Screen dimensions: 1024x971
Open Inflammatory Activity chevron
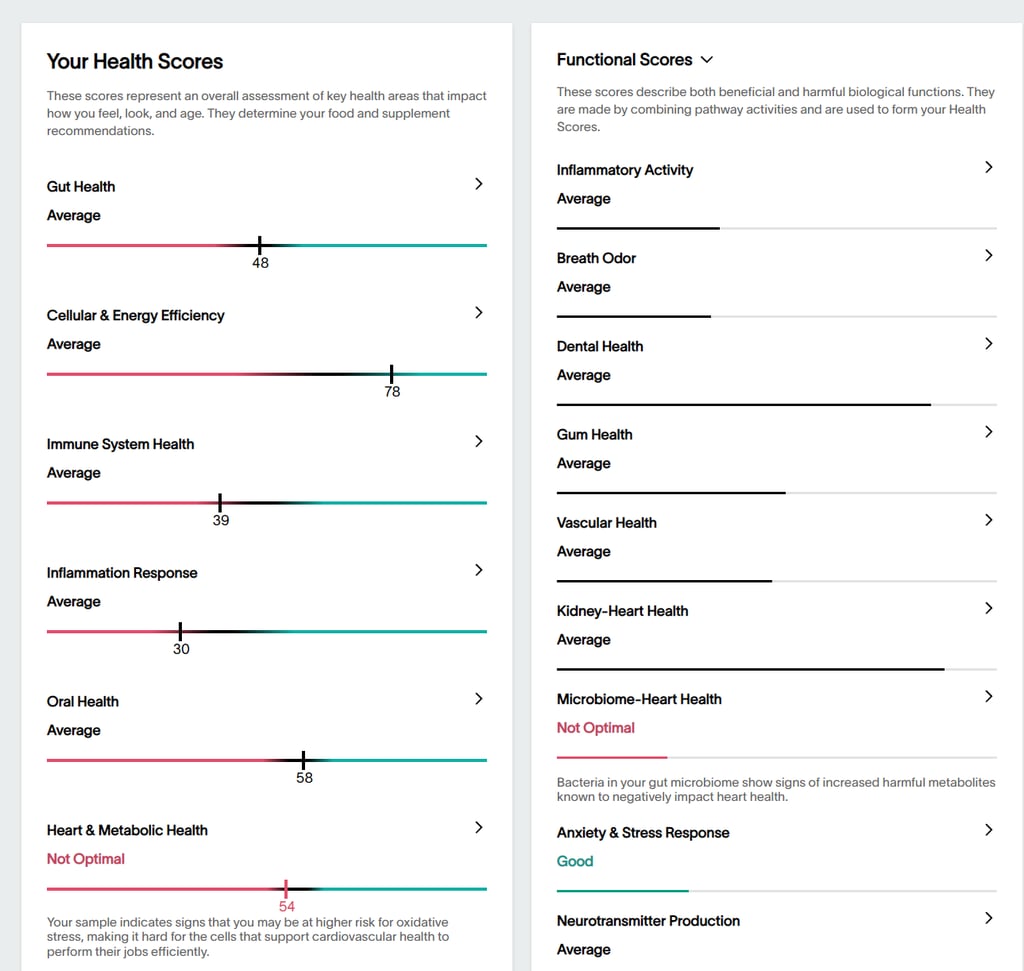click(988, 167)
